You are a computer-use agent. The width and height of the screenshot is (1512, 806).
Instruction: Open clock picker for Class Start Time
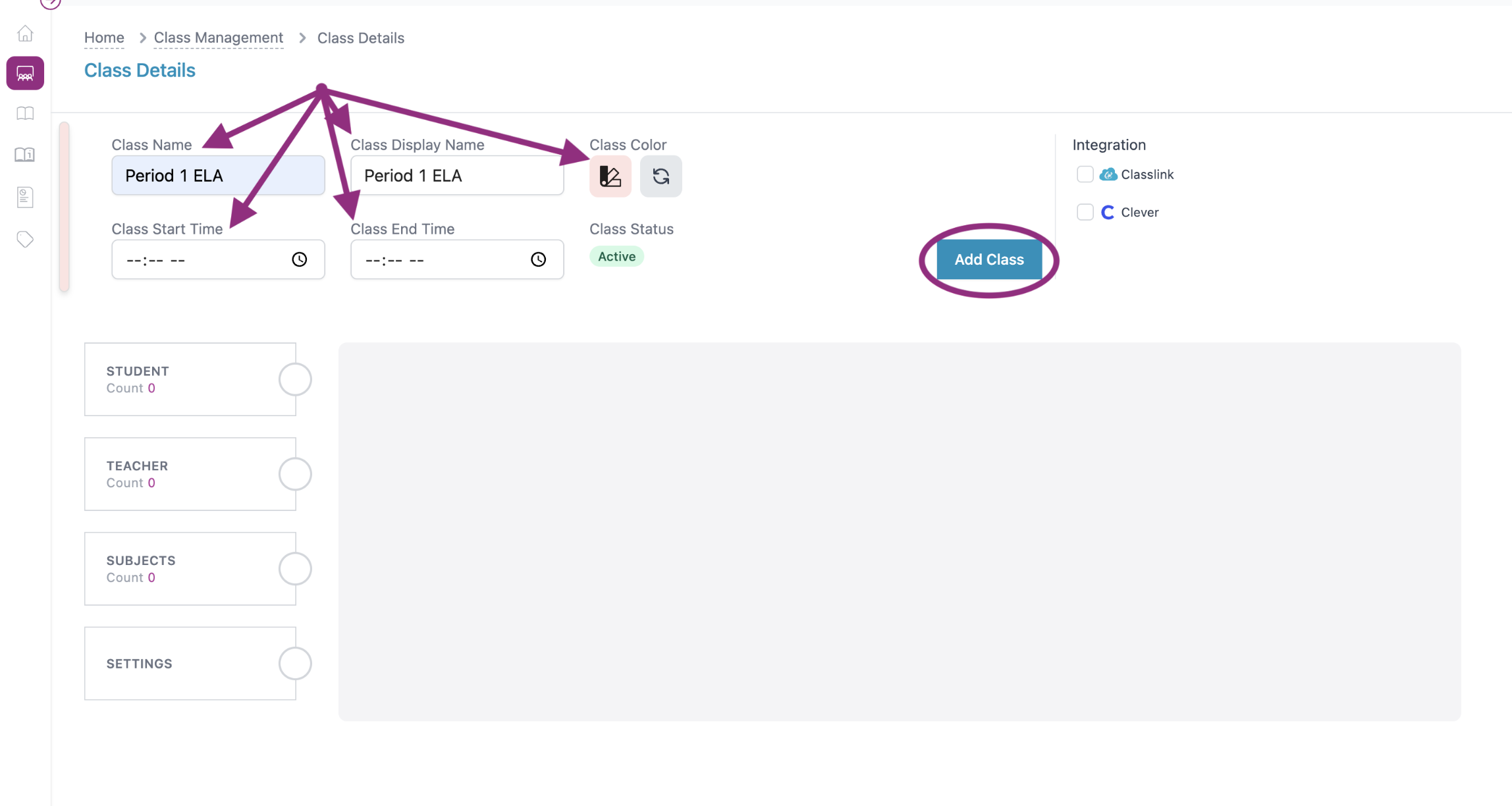point(300,259)
